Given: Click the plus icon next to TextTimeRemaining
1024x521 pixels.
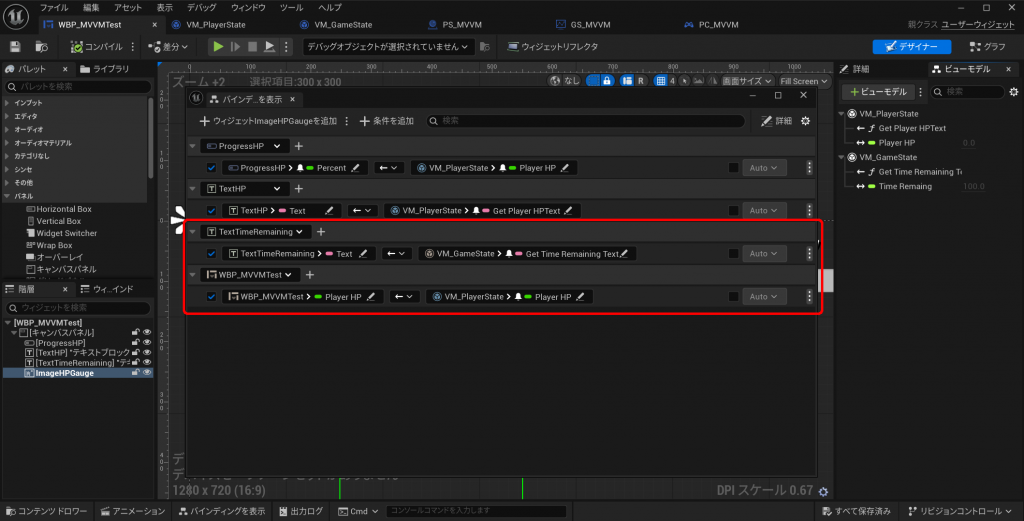Looking at the screenshot, I should click(321, 232).
